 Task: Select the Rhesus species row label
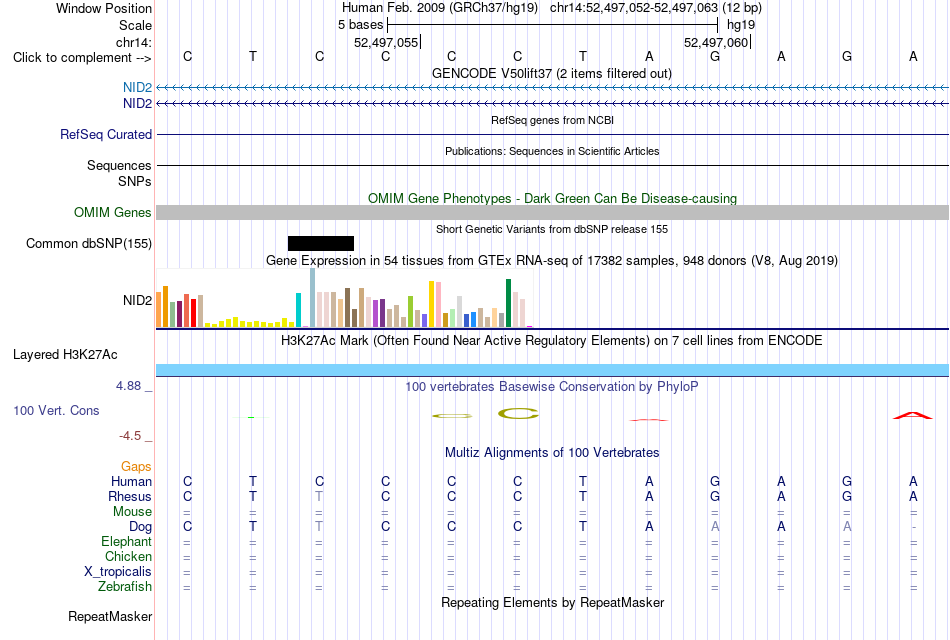tap(130, 496)
